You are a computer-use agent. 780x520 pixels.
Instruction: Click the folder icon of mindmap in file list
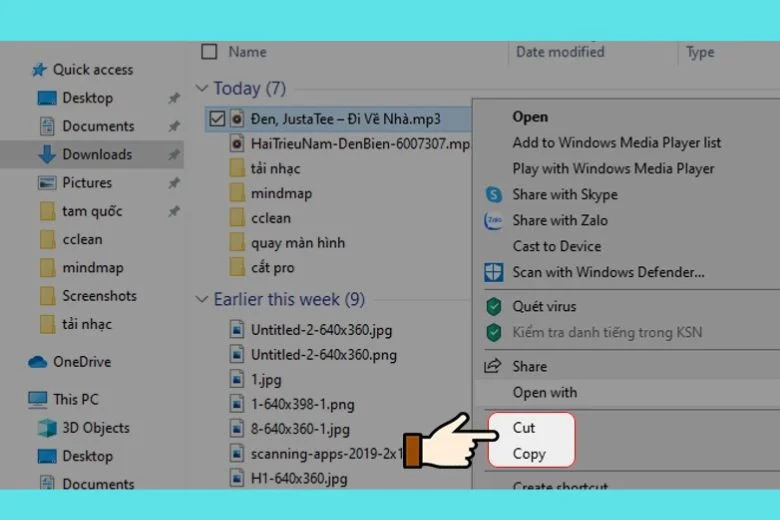pos(237,193)
